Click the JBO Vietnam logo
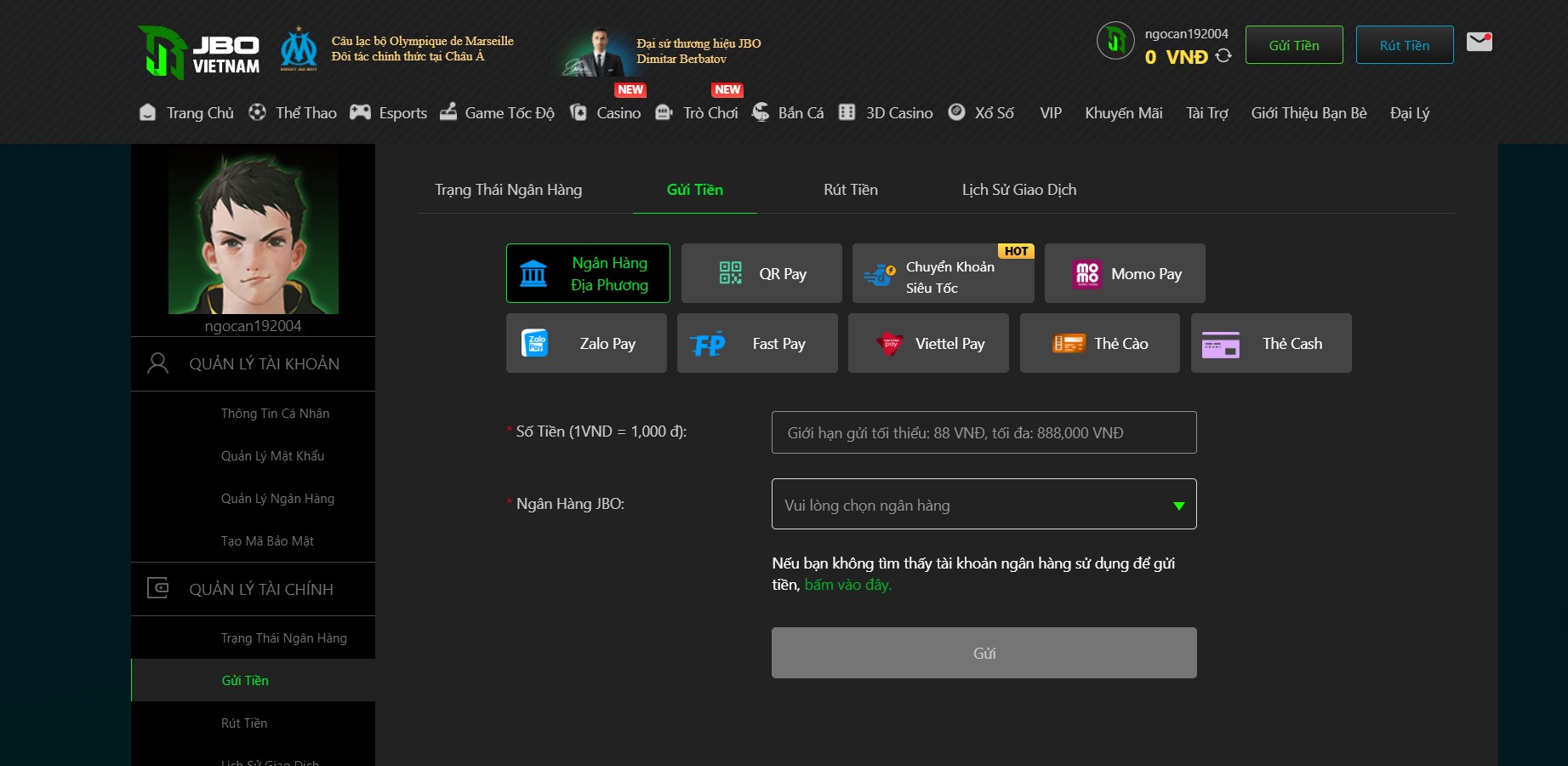 (x=198, y=52)
